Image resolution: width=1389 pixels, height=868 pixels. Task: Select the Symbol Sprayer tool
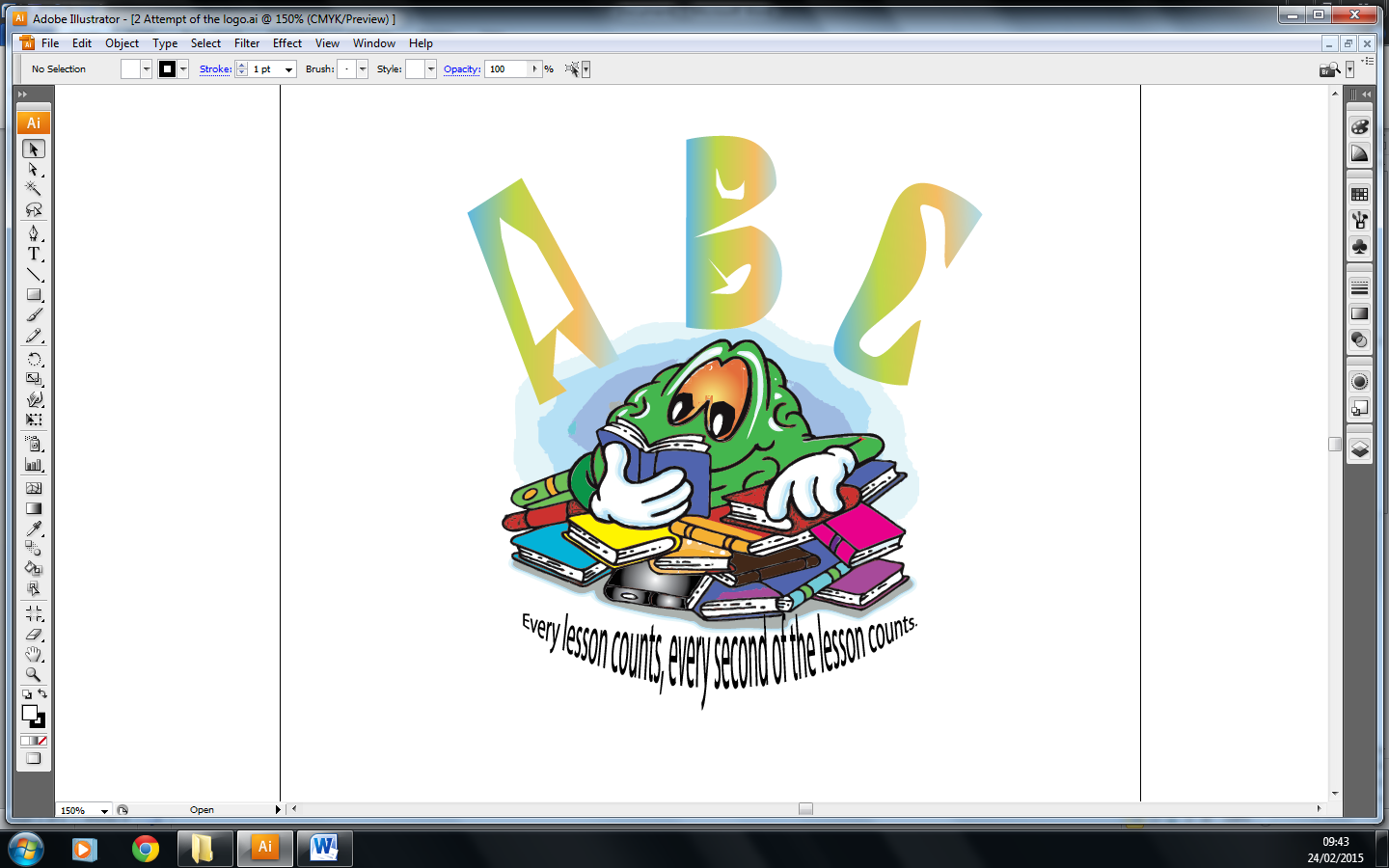(x=34, y=444)
